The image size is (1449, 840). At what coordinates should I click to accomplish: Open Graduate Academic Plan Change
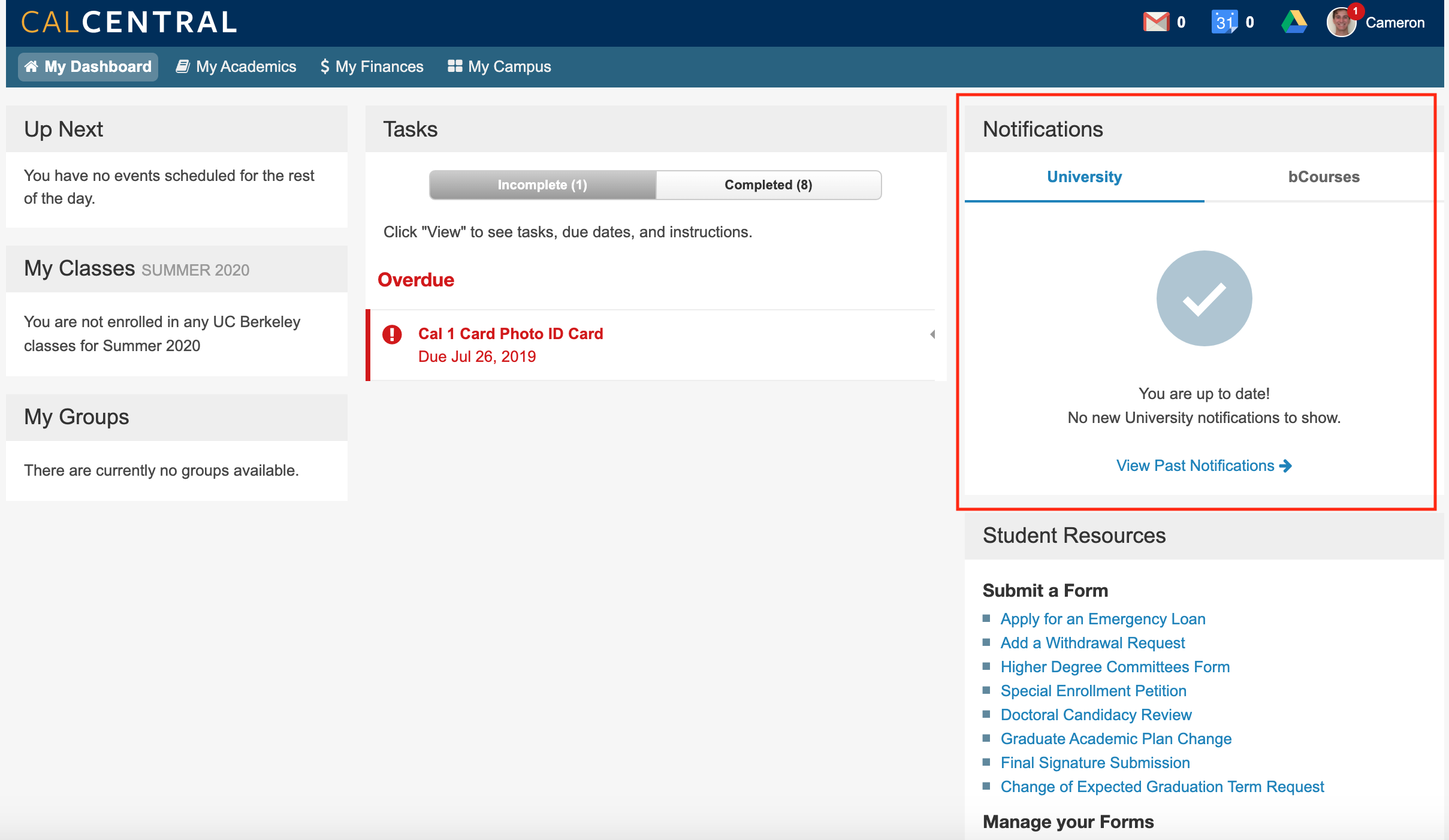click(x=1116, y=739)
